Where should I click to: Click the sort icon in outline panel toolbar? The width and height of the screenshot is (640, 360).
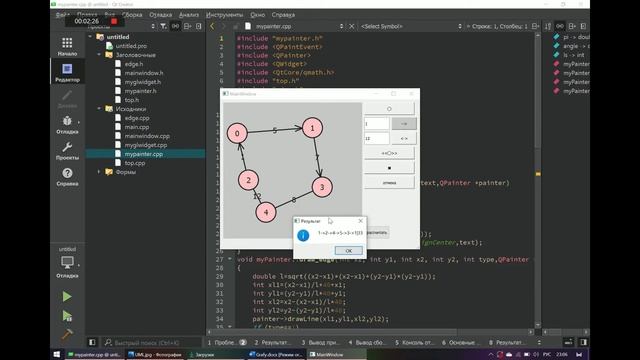(x=548, y=26)
